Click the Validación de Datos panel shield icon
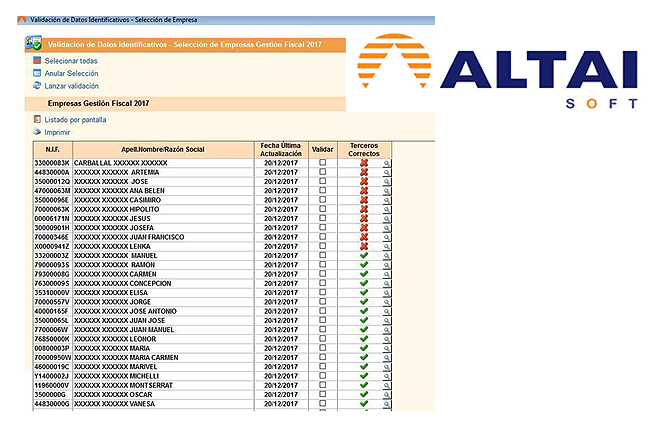This screenshot has height=425, width=660. tap(33, 43)
